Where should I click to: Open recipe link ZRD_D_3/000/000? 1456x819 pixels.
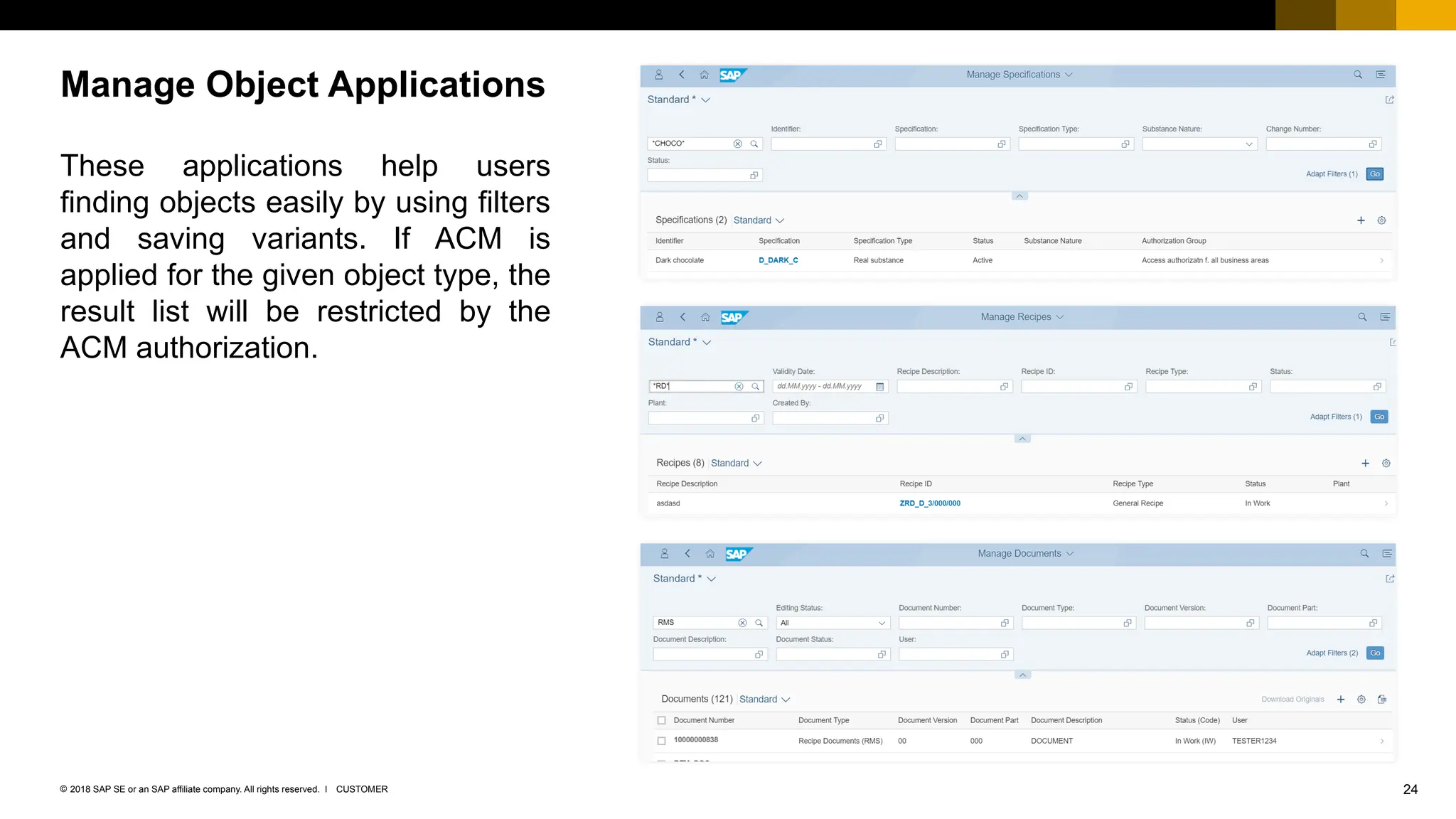click(x=929, y=503)
